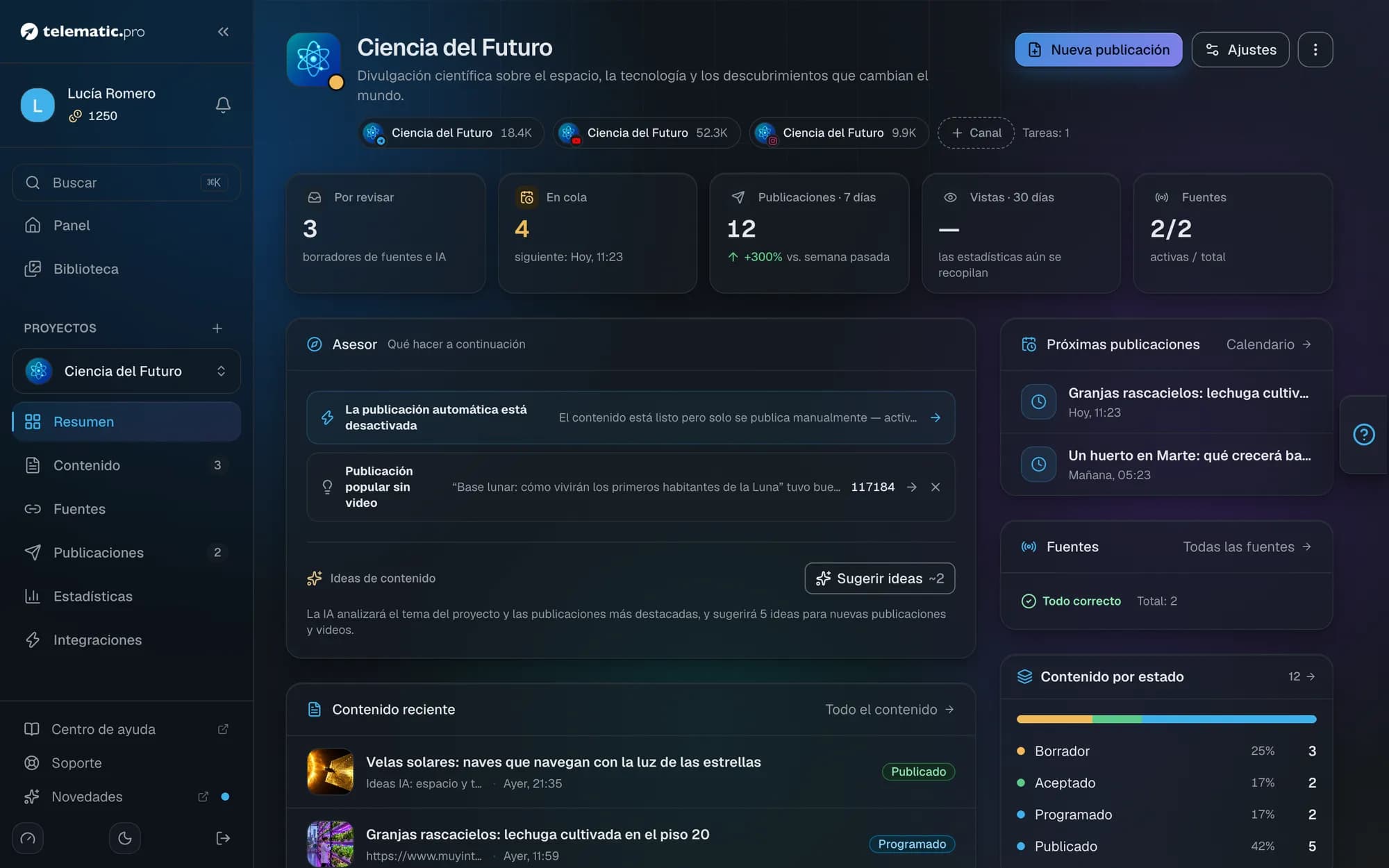The image size is (1389, 868).
Task: Open Publicaciones in sidebar
Action: coord(126,553)
